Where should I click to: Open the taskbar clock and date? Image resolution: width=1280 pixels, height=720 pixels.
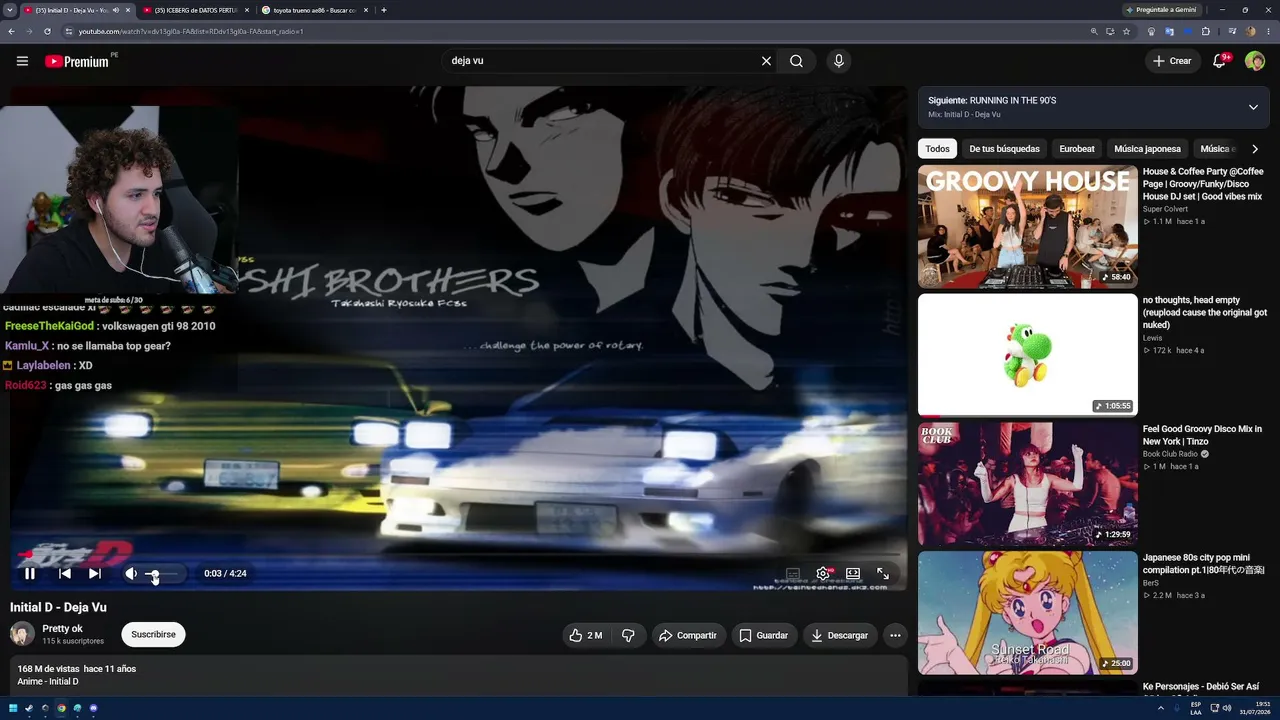pos(1254,708)
